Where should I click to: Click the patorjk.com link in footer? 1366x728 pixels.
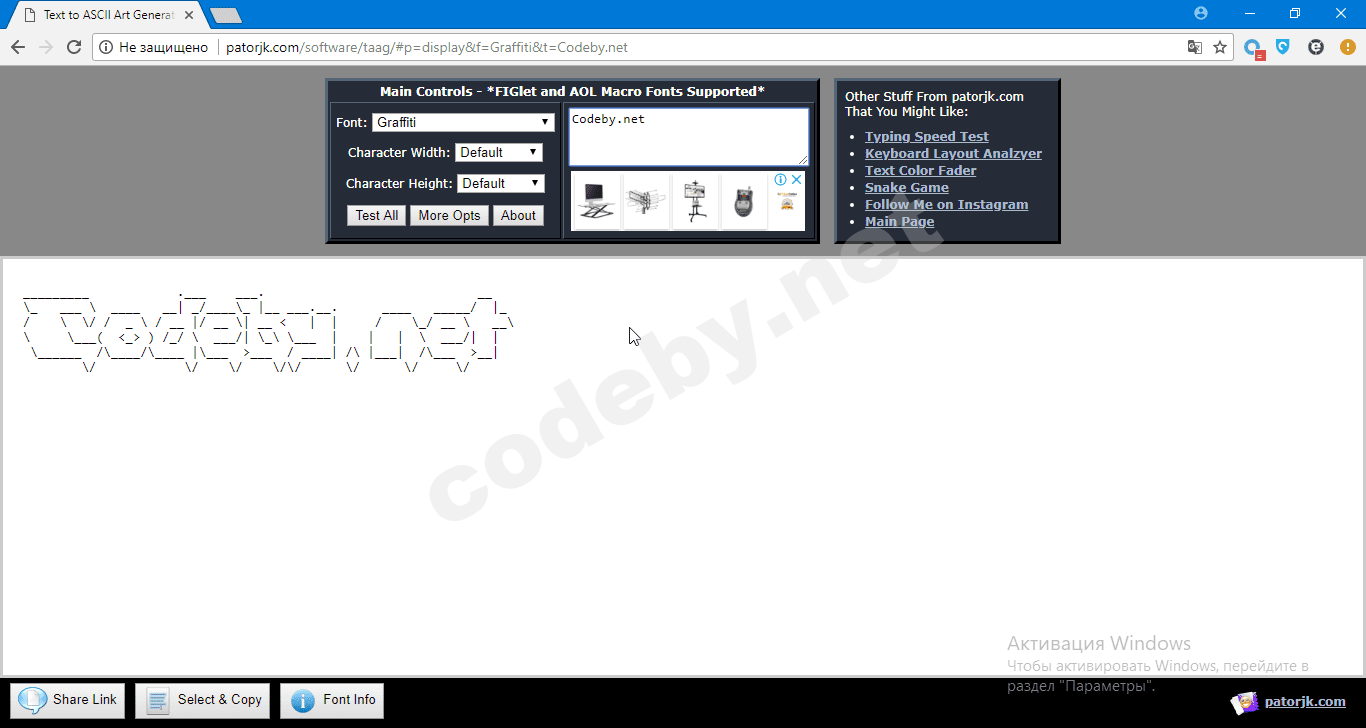click(1305, 702)
